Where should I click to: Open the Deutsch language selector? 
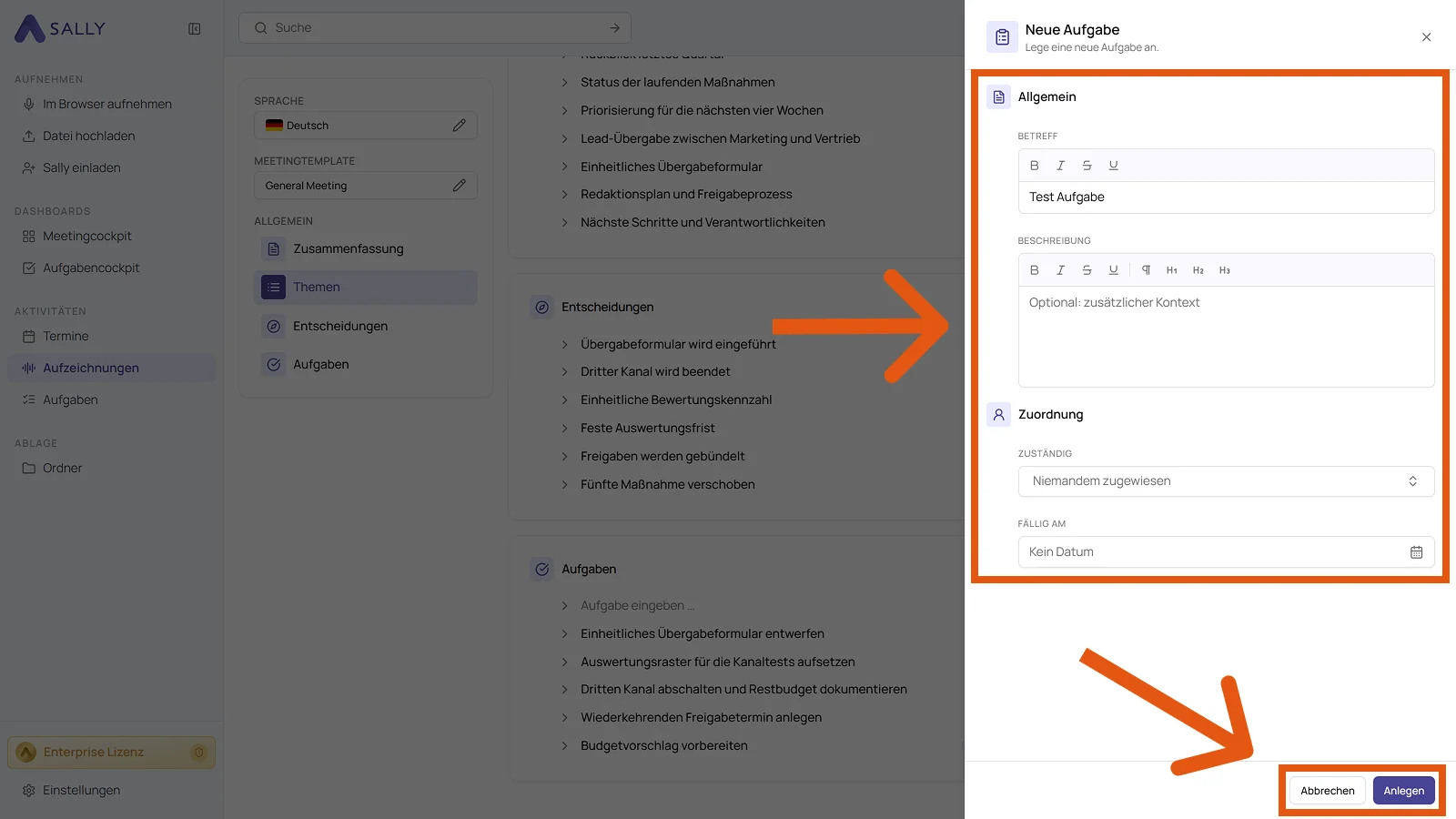[x=365, y=126]
